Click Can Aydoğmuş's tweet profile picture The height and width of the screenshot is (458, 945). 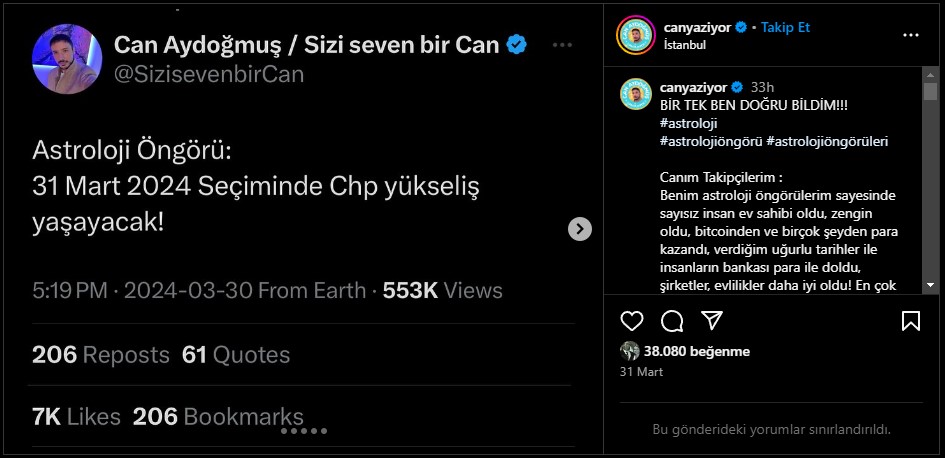[x=67, y=59]
